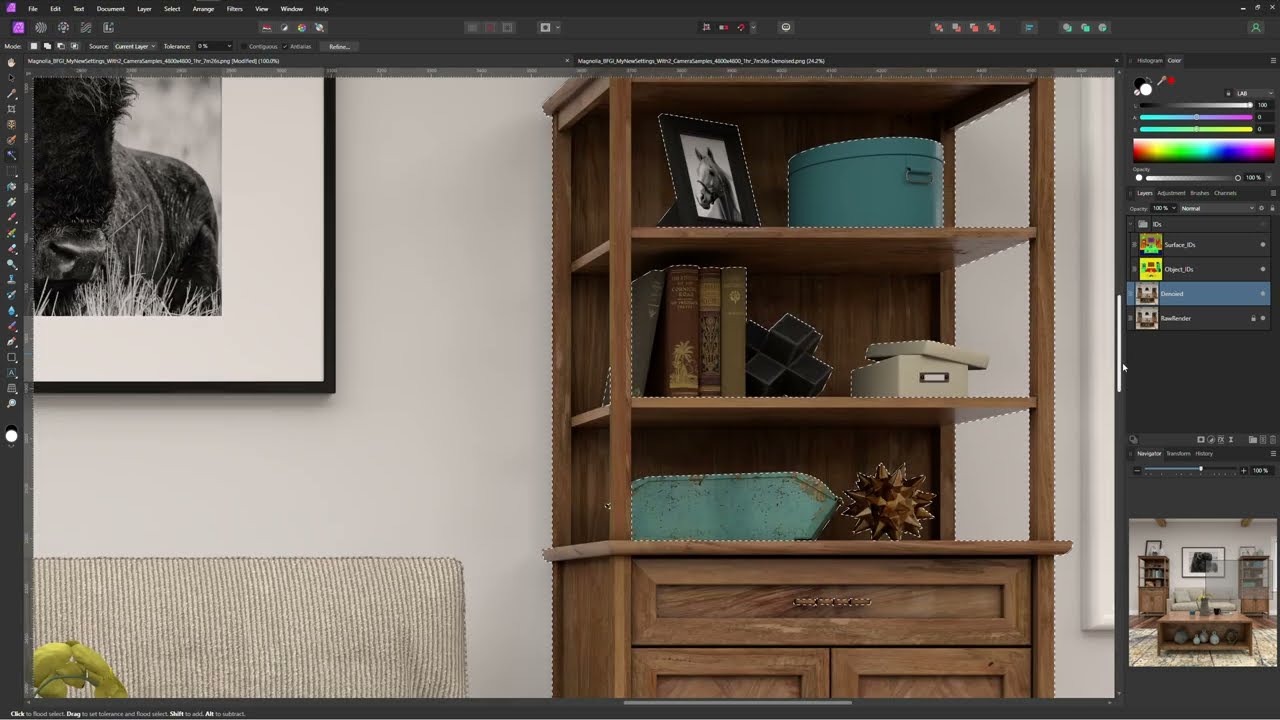1280x720 pixels.
Task: Toggle visibility of Surface_IDs layer
Action: [x=1262, y=245]
